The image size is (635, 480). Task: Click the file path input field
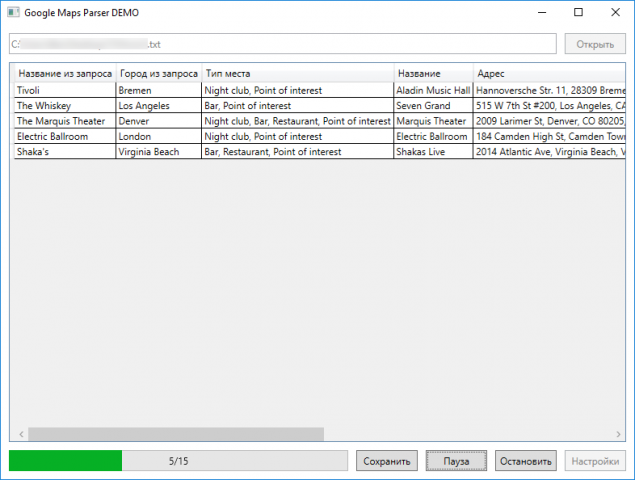click(x=283, y=44)
